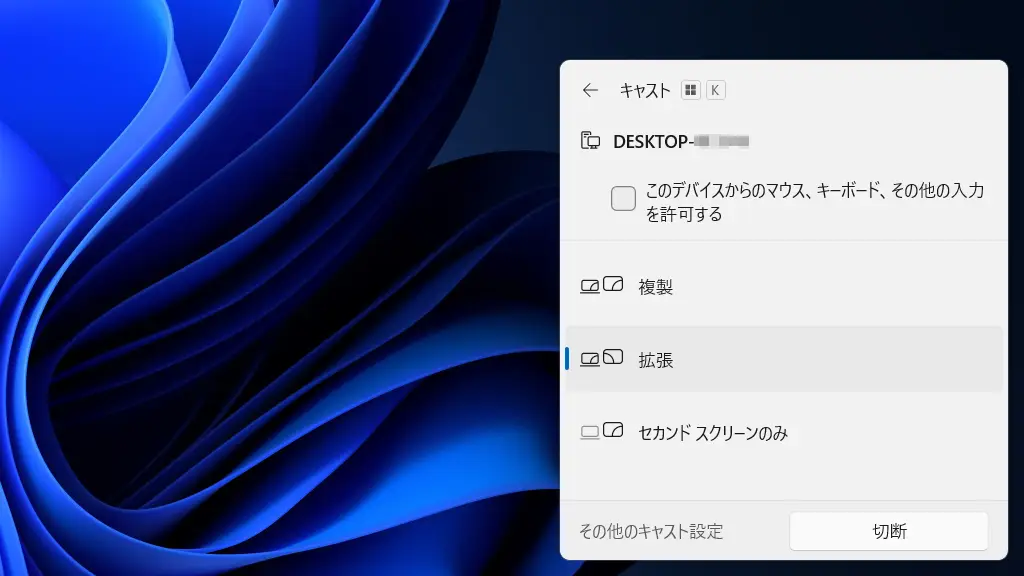
Task: Click the キャスト panel title
Action: click(x=645, y=90)
